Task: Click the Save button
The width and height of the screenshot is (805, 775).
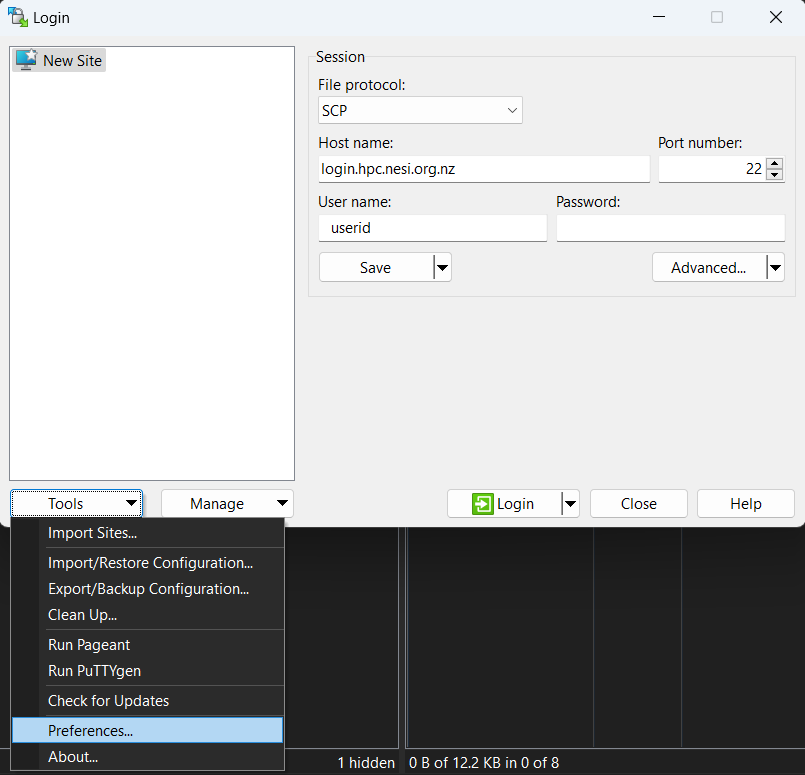Action: pyautogui.click(x=377, y=267)
